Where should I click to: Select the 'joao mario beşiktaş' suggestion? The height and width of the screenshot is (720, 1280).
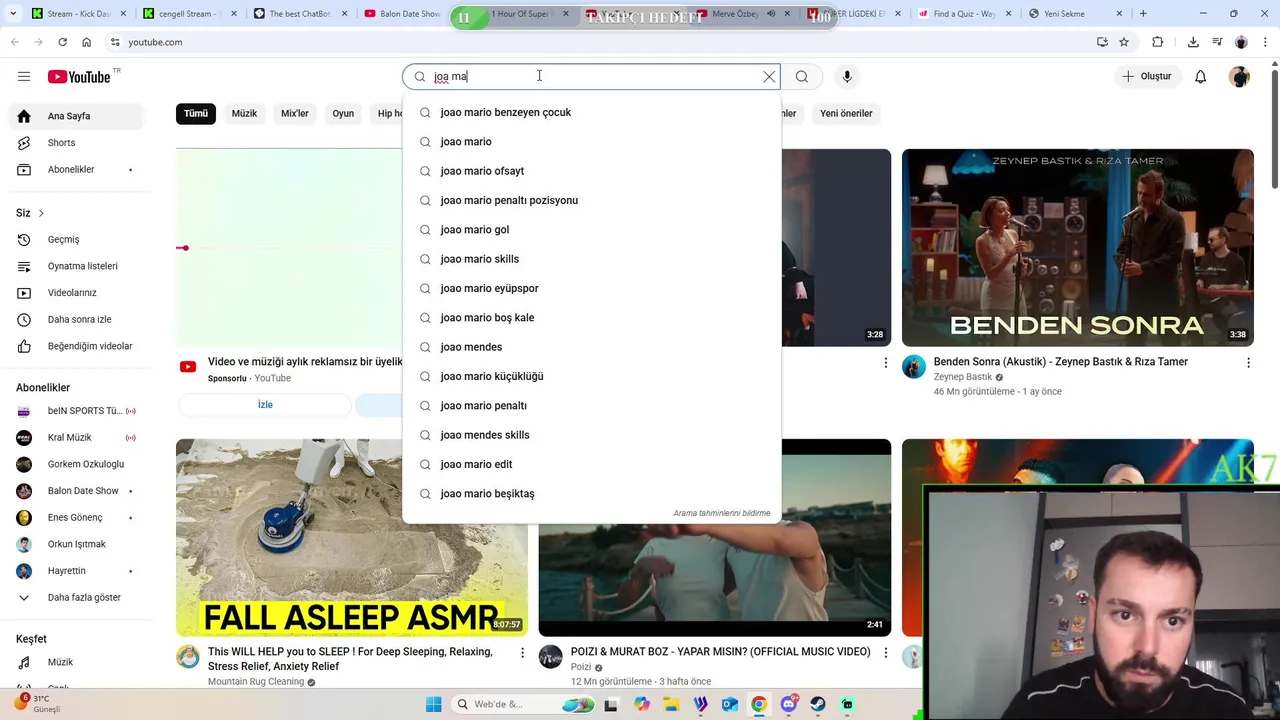point(591,494)
